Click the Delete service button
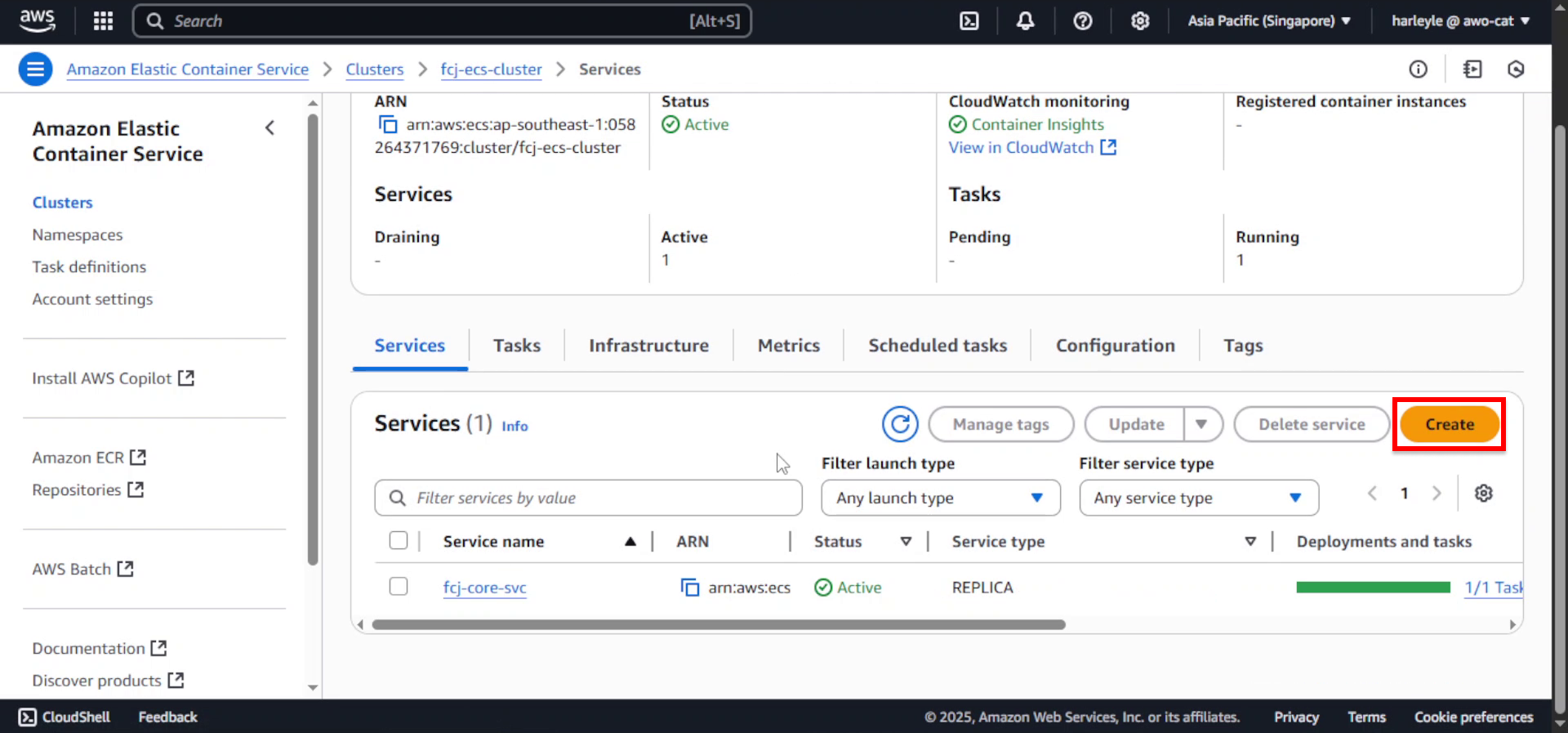This screenshot has width=1568, height=733. (x=1312, y=424)
